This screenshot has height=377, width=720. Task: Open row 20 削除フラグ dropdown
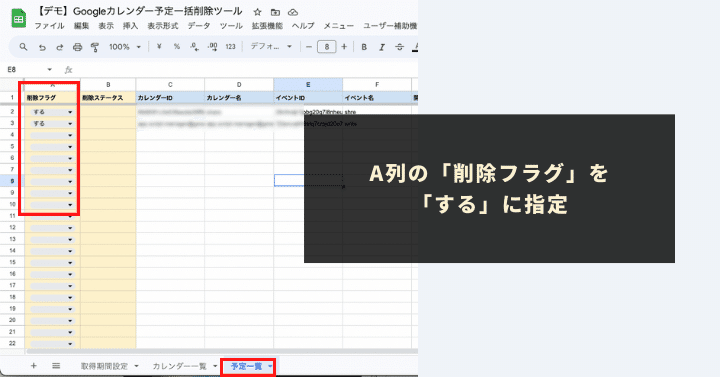click(x=70, y=321)
